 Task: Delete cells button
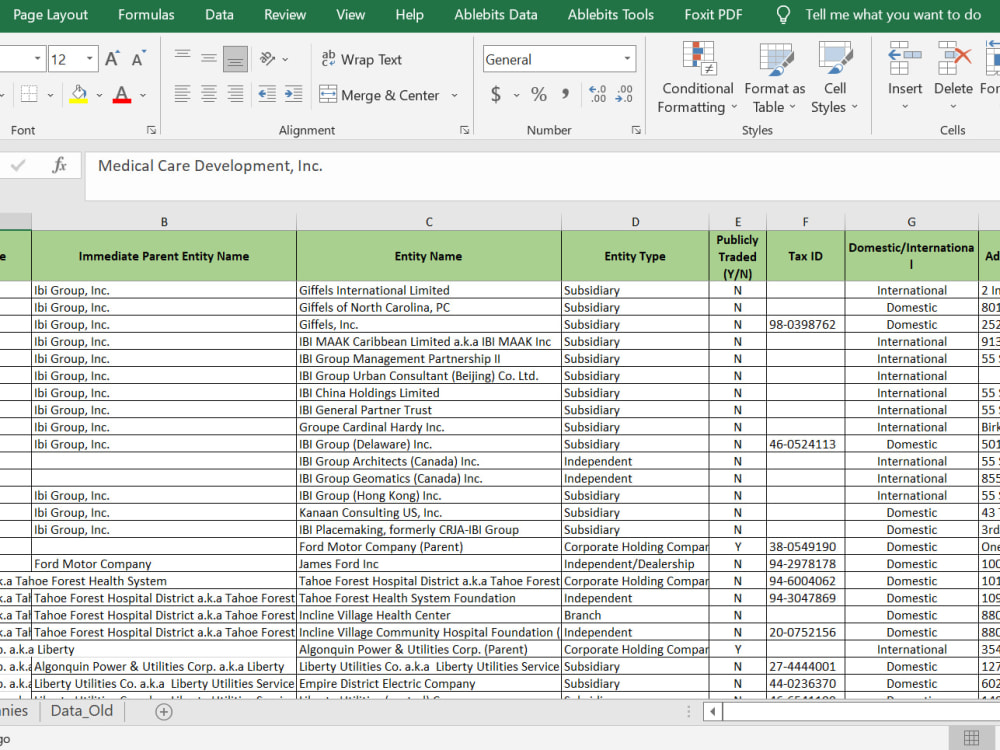953,76
